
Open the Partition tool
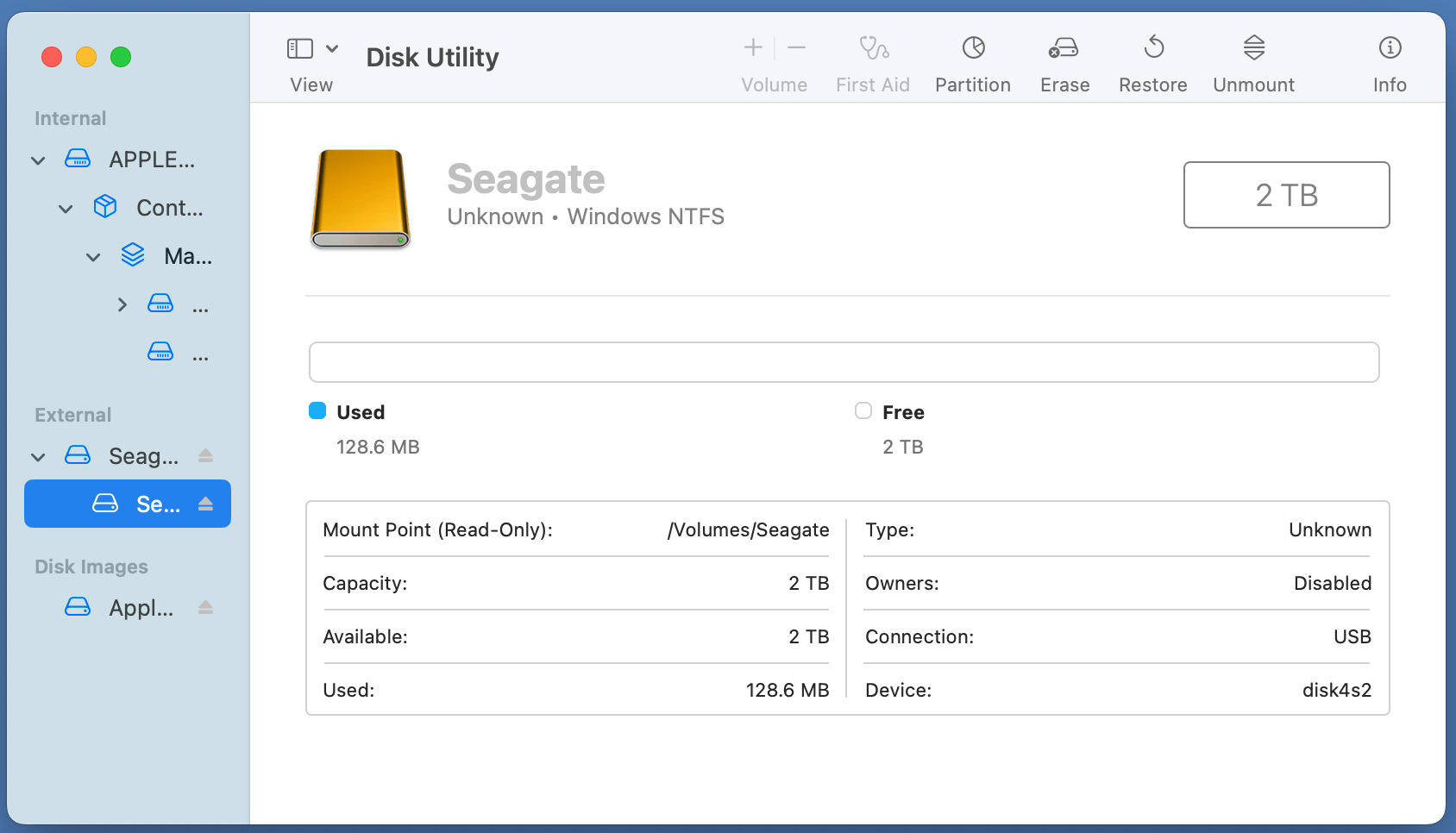[x=973, y=60]
